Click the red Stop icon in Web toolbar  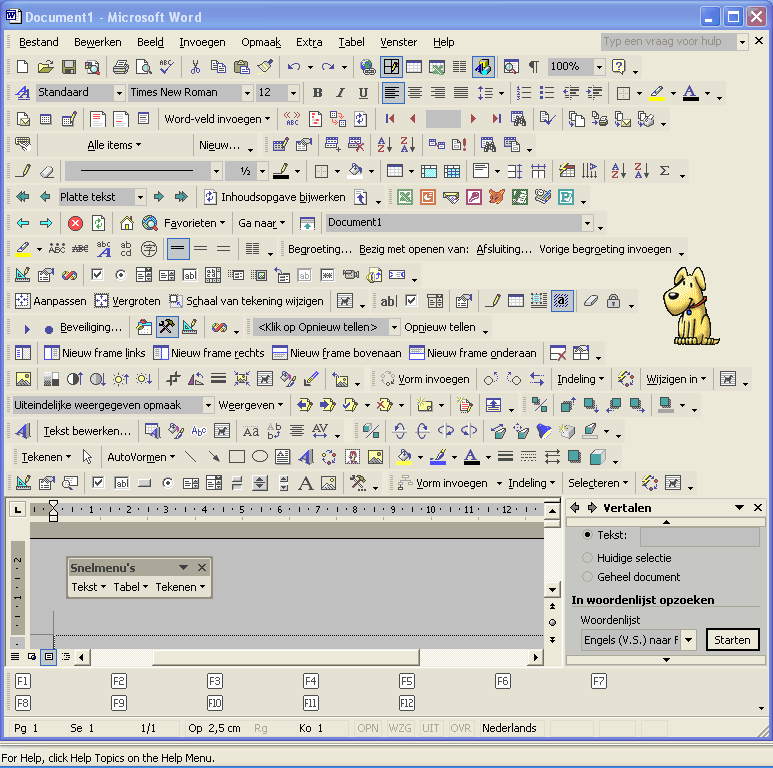[x=75, y=223]
